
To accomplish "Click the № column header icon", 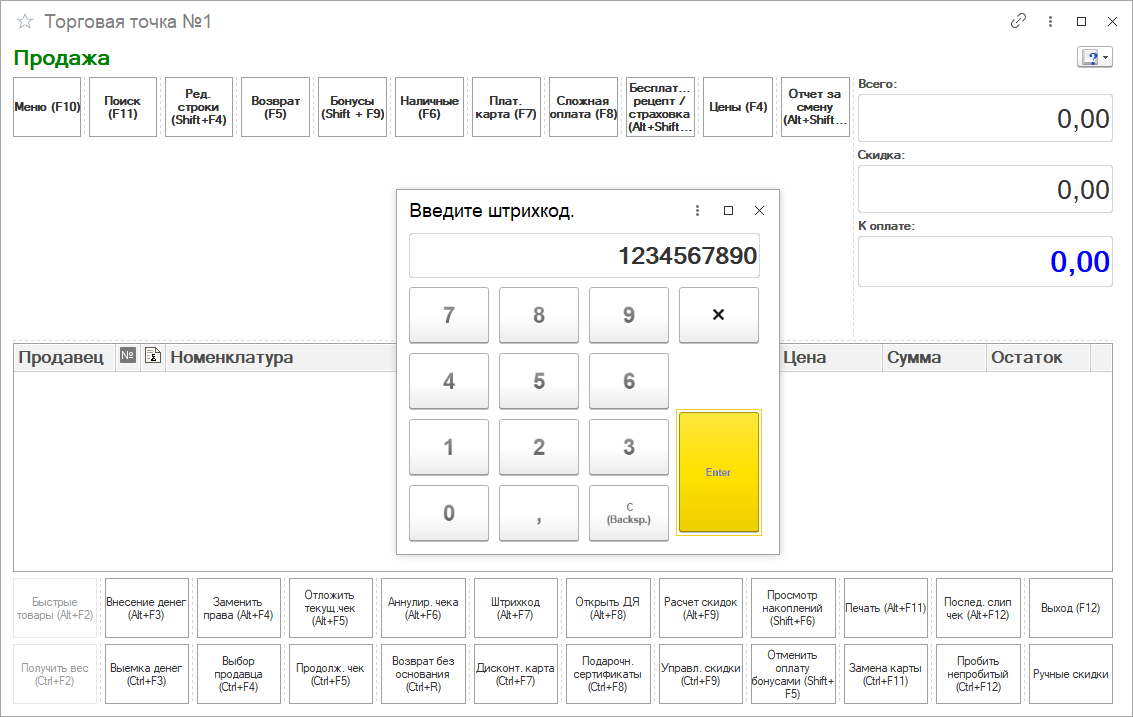I will pyautogui.click(x=128, y=356).
